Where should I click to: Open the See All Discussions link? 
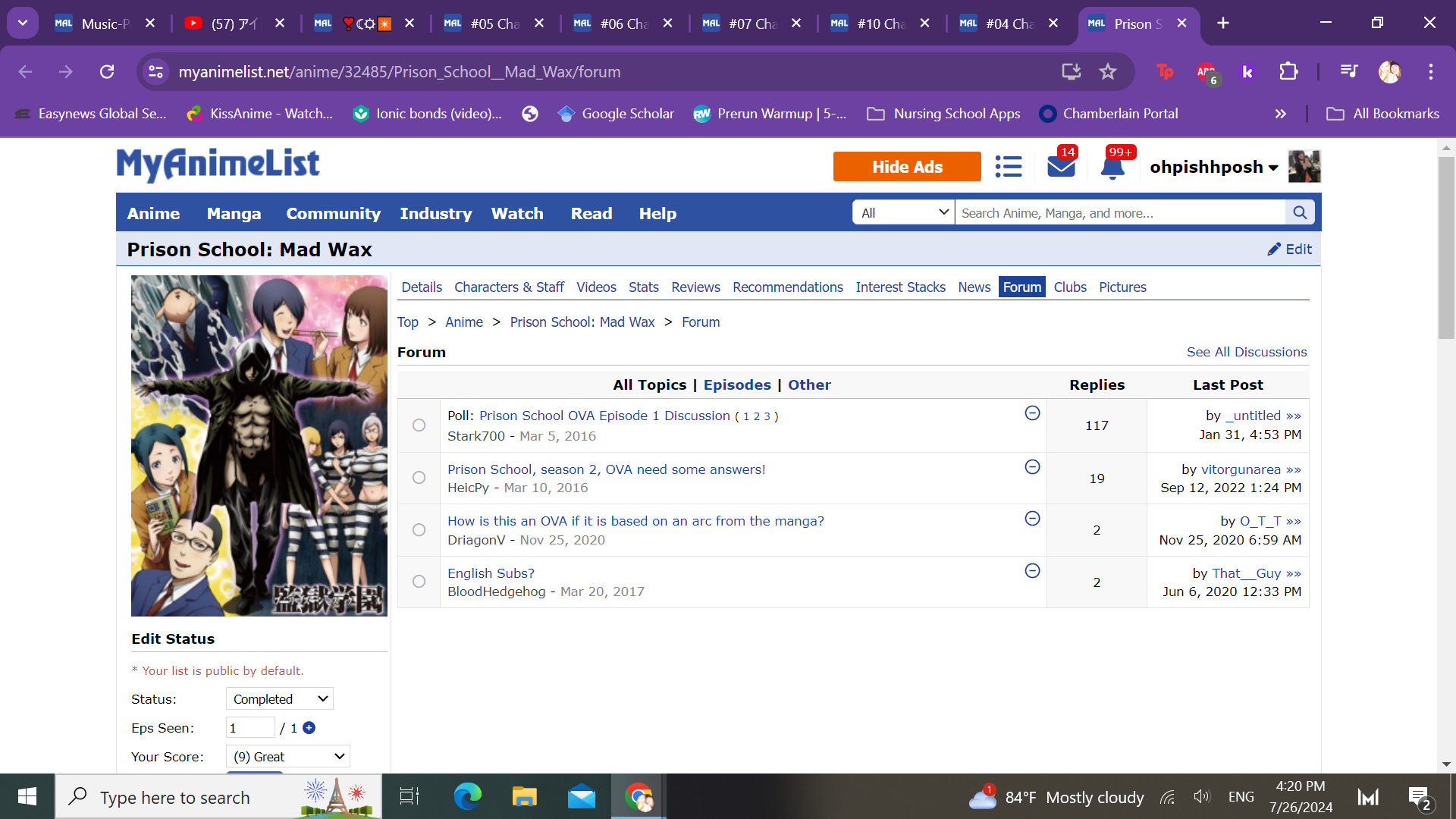[1246, 352]
